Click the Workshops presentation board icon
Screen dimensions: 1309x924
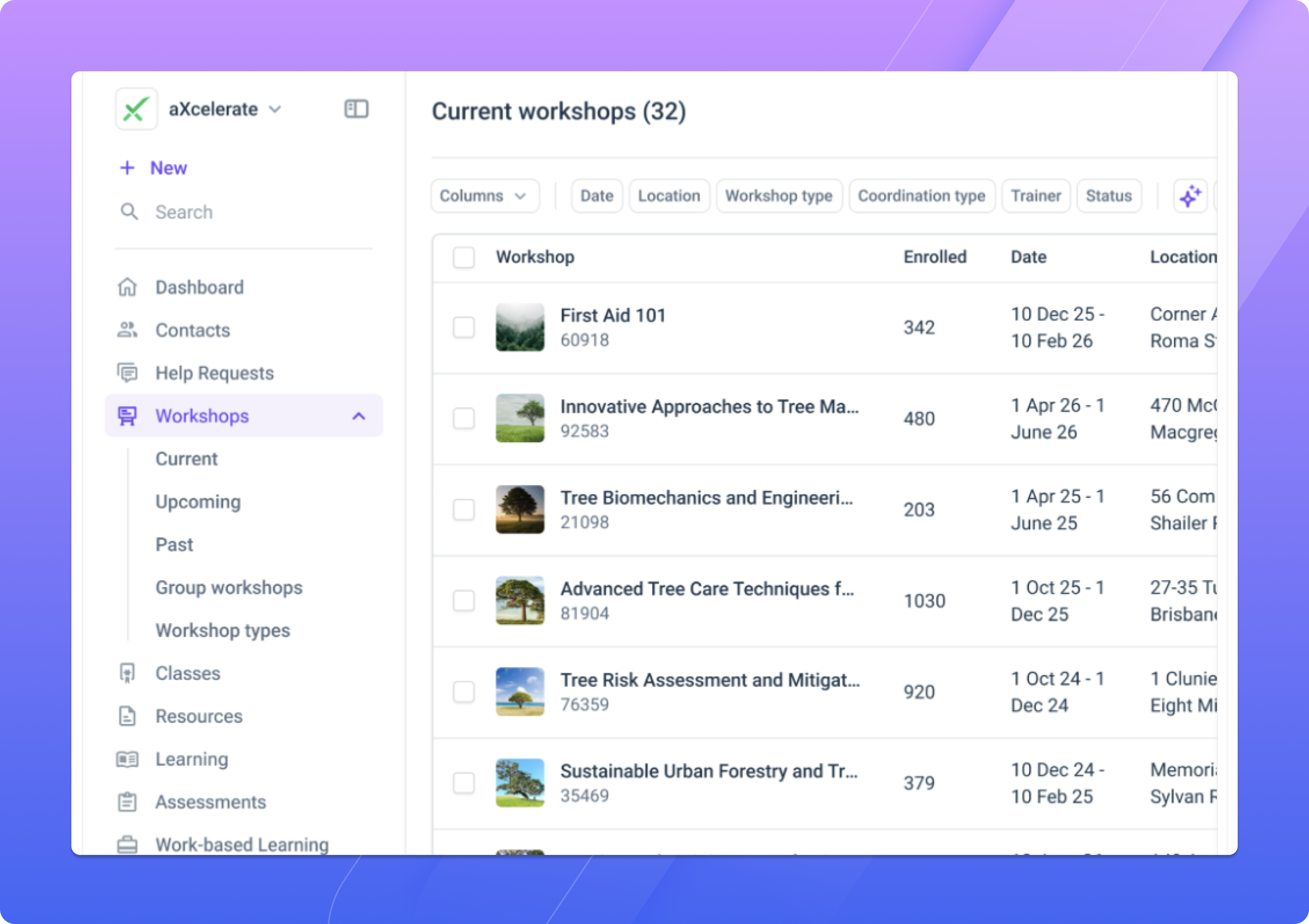point(127,416)
